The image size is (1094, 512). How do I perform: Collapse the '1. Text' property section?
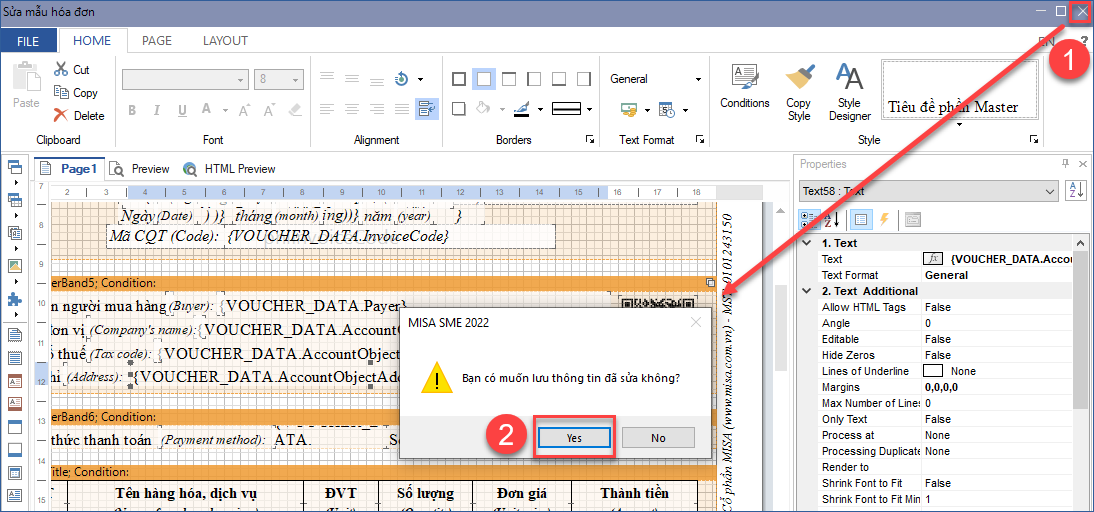tap(807, 243)
